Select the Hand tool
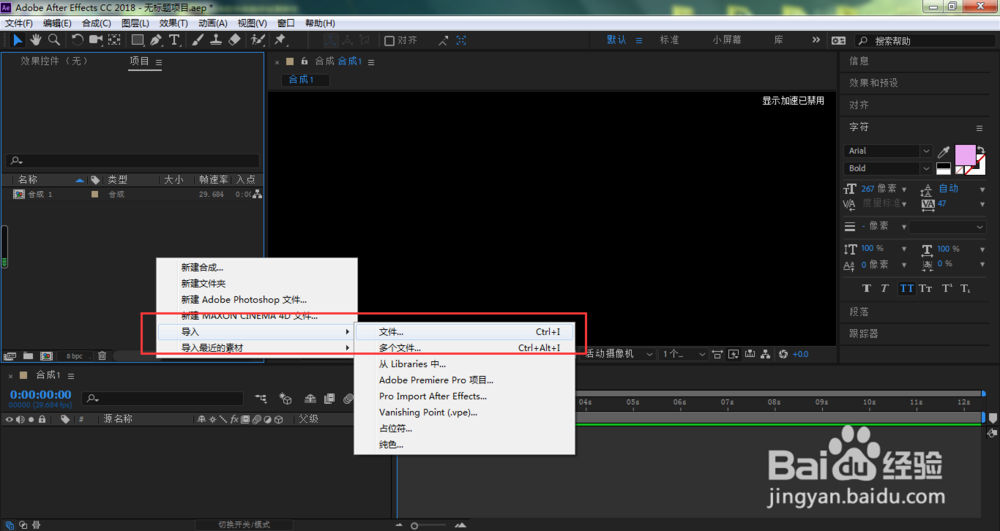The image size is (1000, 531). 36,40
